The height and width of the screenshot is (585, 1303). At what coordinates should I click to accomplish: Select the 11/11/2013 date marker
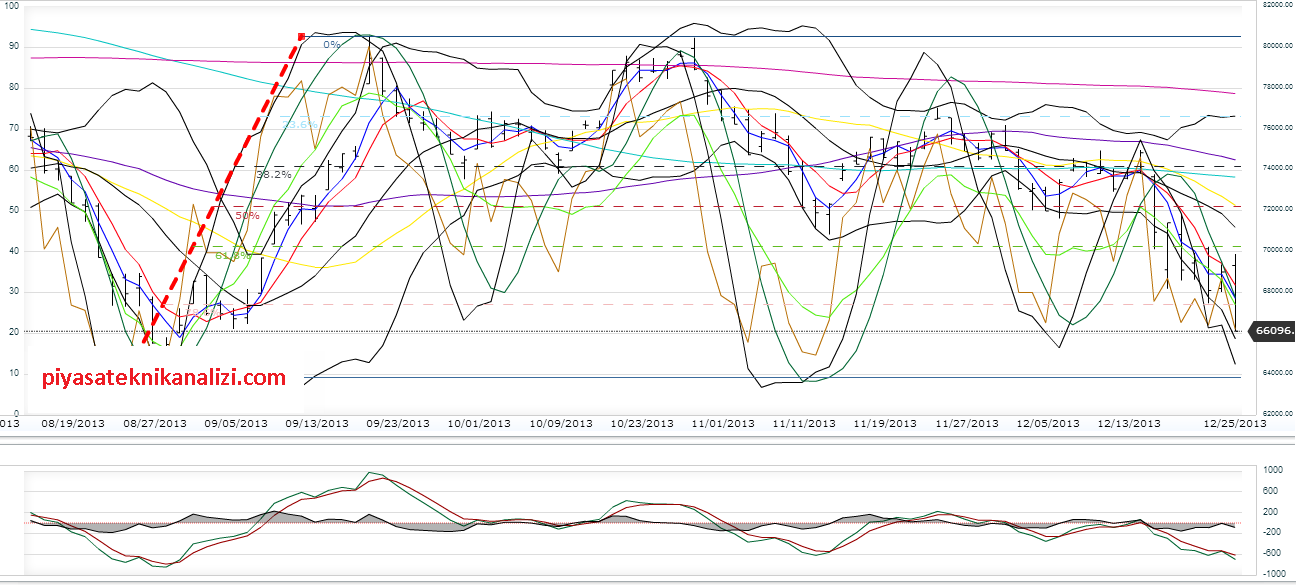pos(804,423)
